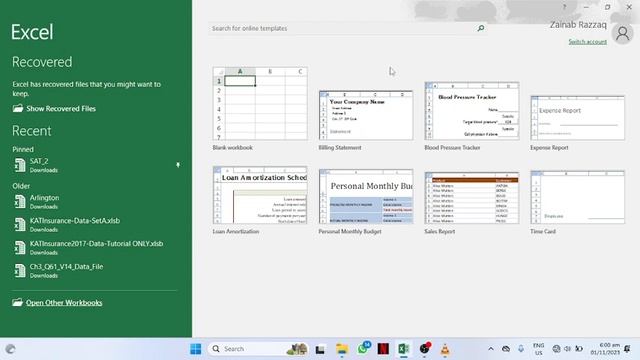
Task: Open the clock and date flyout
Action: pos(605,349)
